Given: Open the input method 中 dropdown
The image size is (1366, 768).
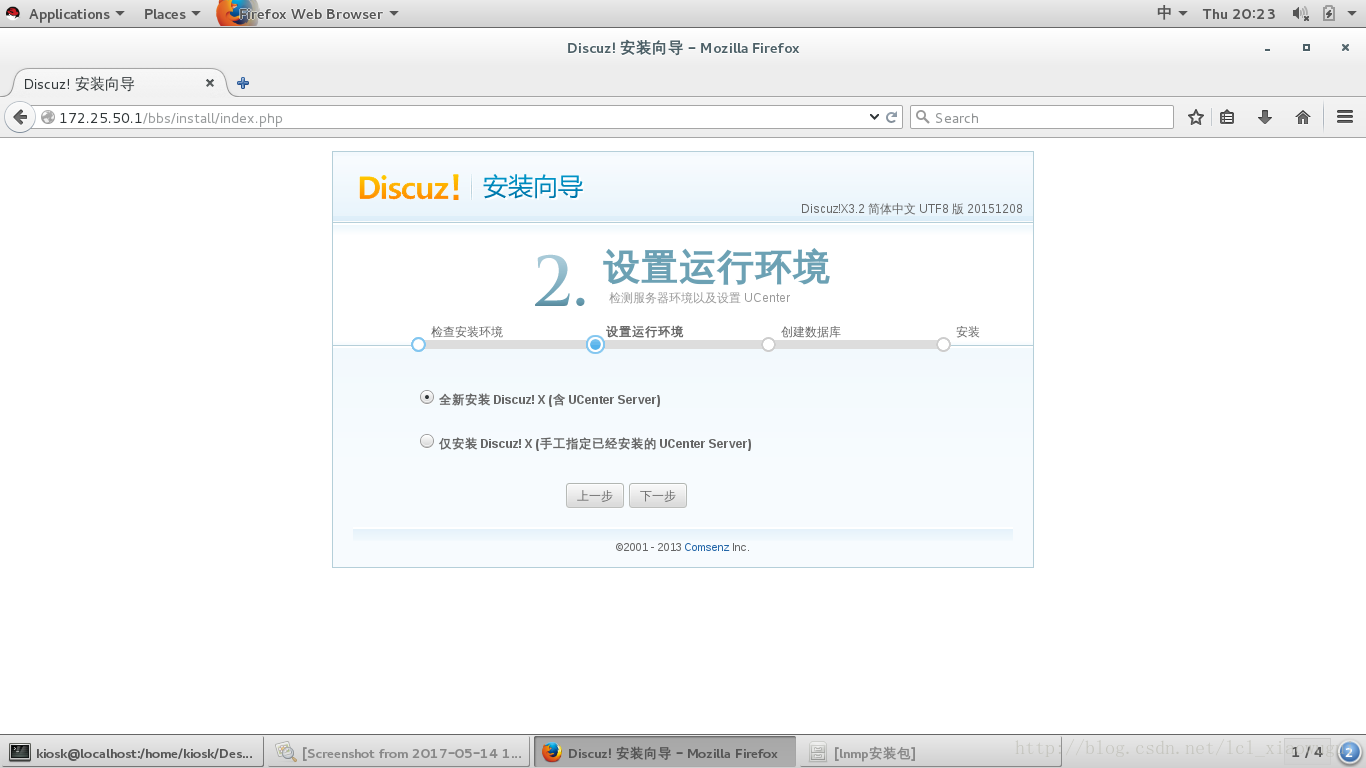Looking at the screenshot, I should click(x=1172, y=13).
